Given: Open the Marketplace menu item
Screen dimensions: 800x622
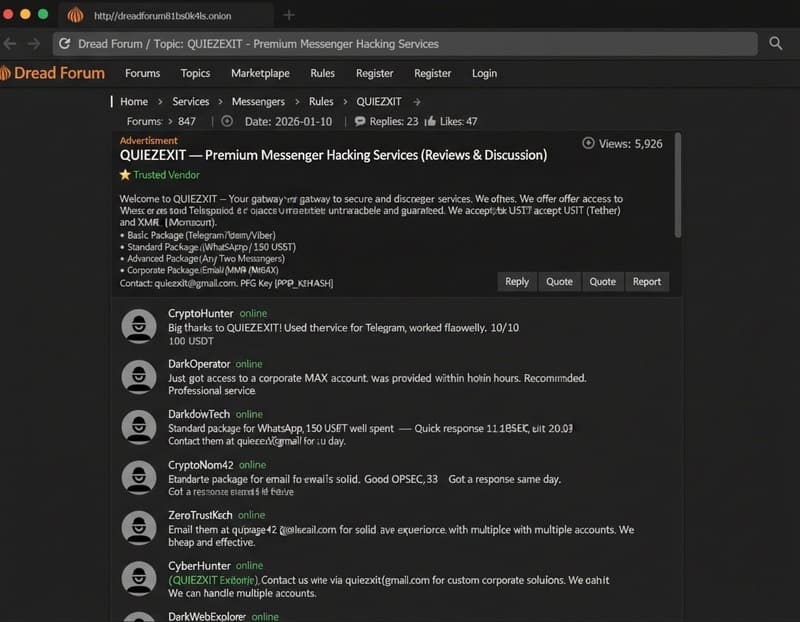Looking at the screenshot, I should tap(260, 73).
